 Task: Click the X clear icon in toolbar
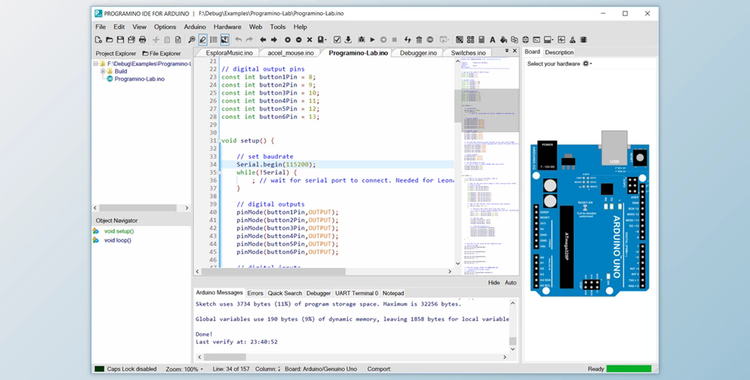pos(309,40)
